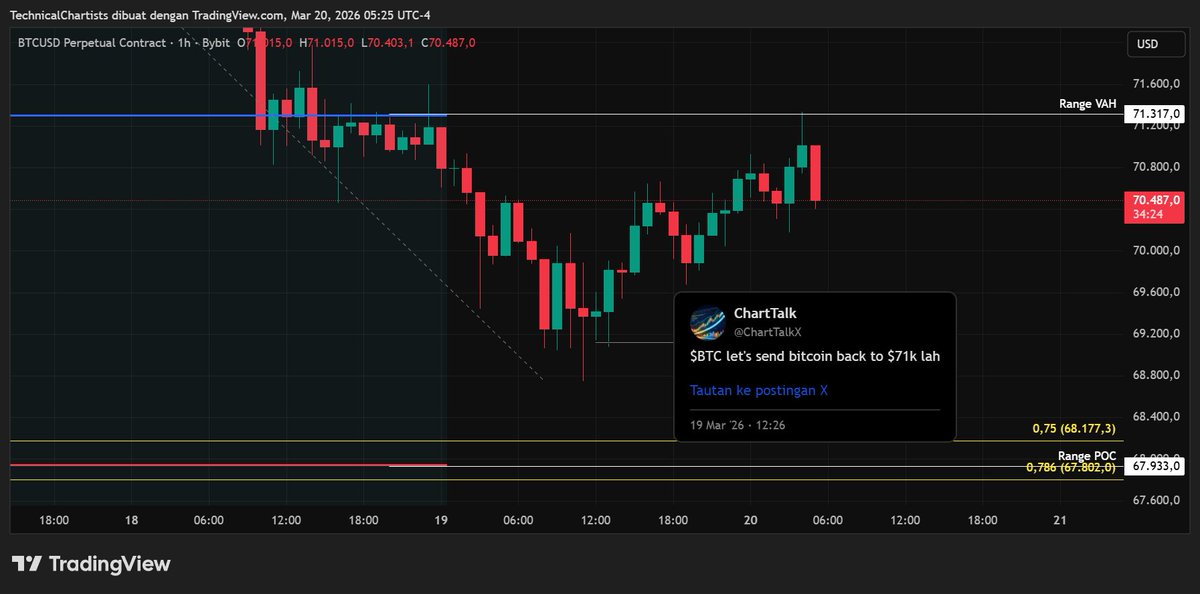Click the date label 20 on time axis
Image resolution: width=1200 pixels, height=594 pixels.
tap(751, 520)
